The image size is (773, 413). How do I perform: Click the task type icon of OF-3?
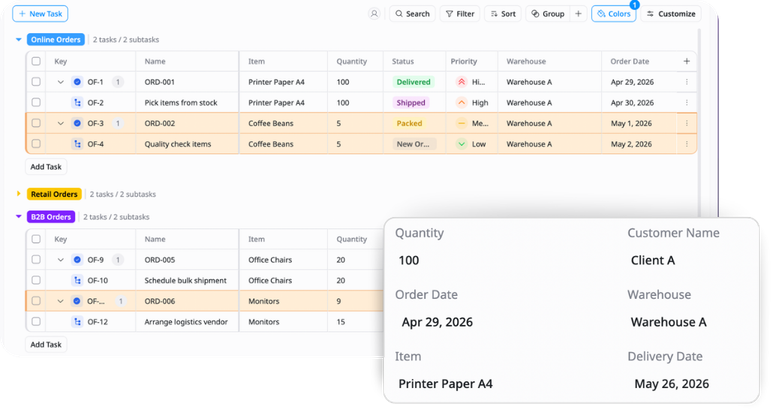(77, 123)
